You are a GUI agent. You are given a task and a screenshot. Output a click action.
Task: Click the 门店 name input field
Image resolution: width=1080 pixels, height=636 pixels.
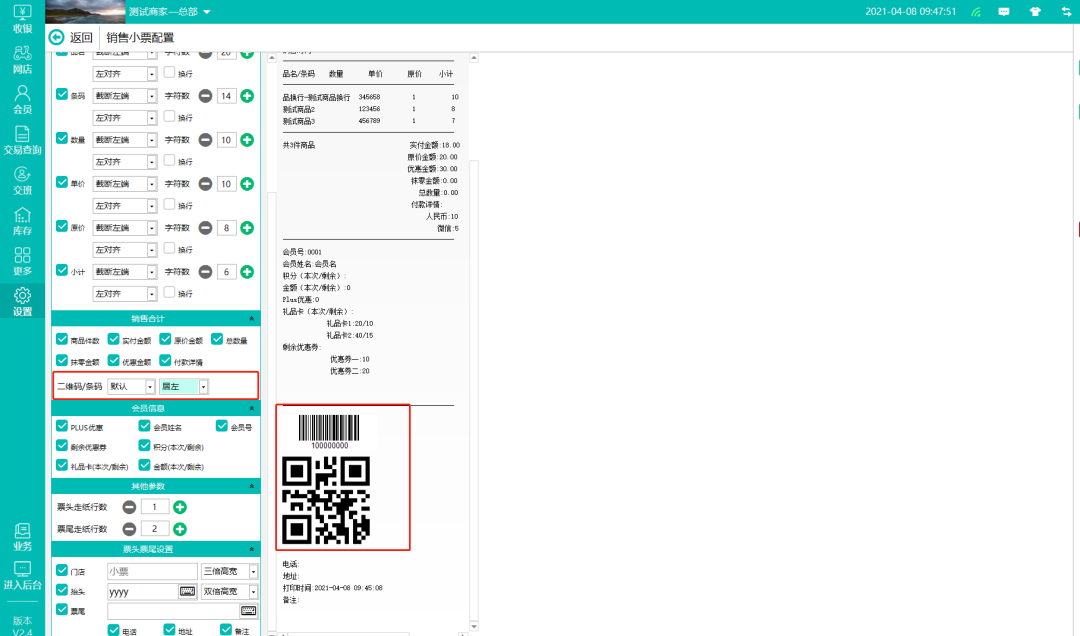152,571
